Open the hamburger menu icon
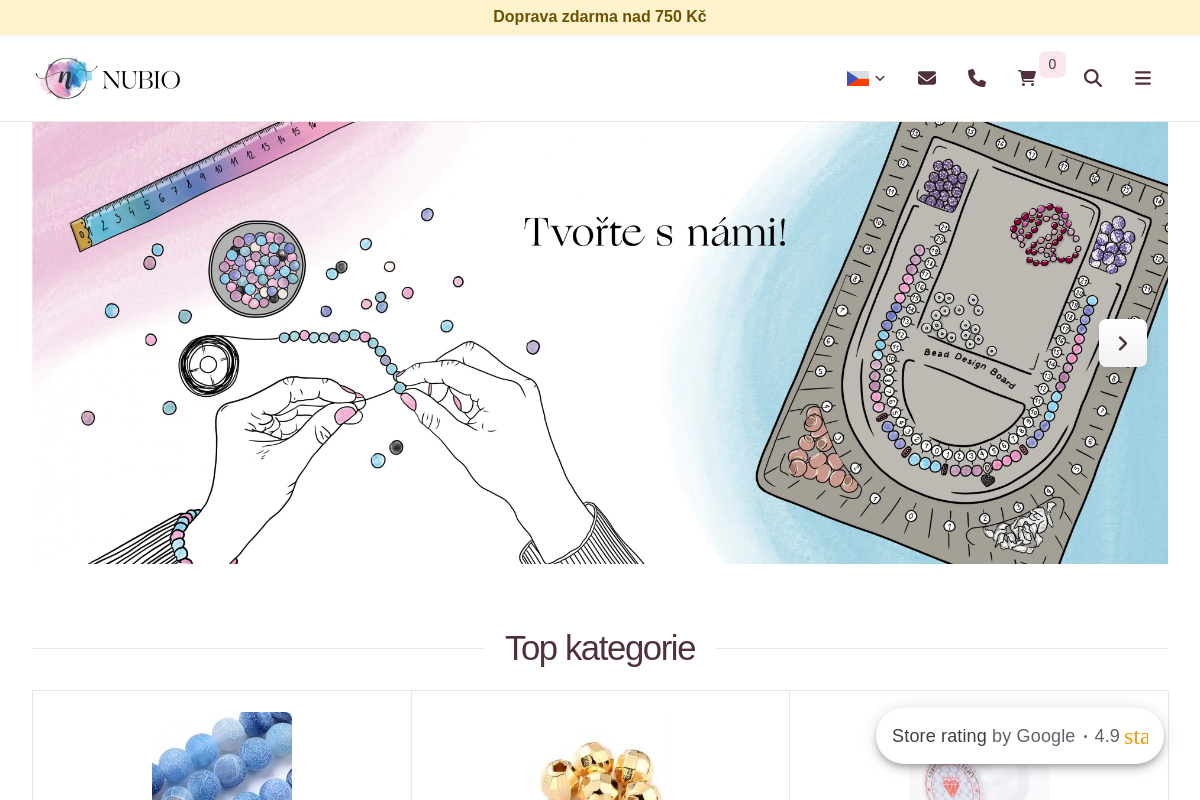The image size is (1200, 800). (x=1143, y=78)
